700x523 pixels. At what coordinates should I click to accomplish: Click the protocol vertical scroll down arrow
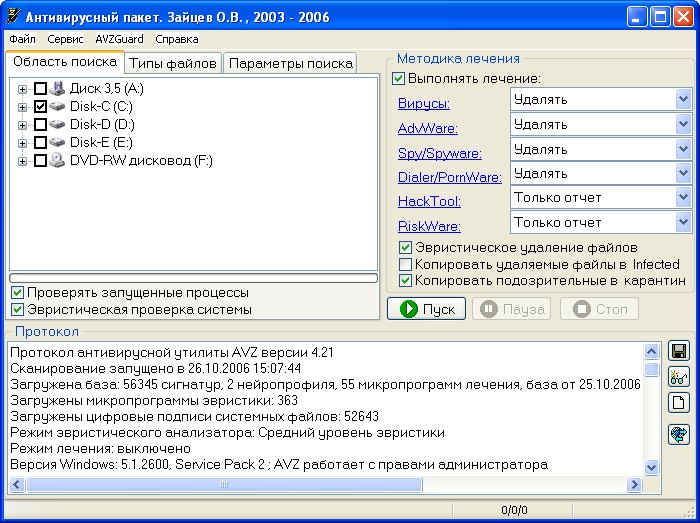tap(651, 467)
